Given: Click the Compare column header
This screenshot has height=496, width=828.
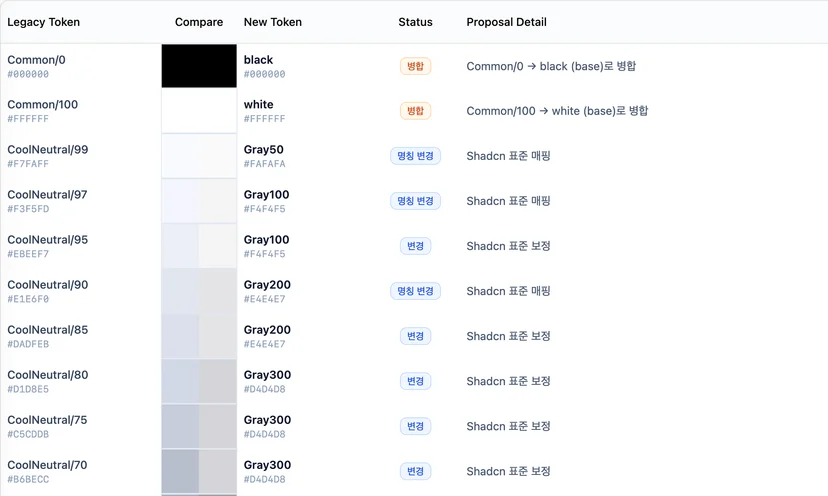Looking at the screenshot, I should [199, 22].
